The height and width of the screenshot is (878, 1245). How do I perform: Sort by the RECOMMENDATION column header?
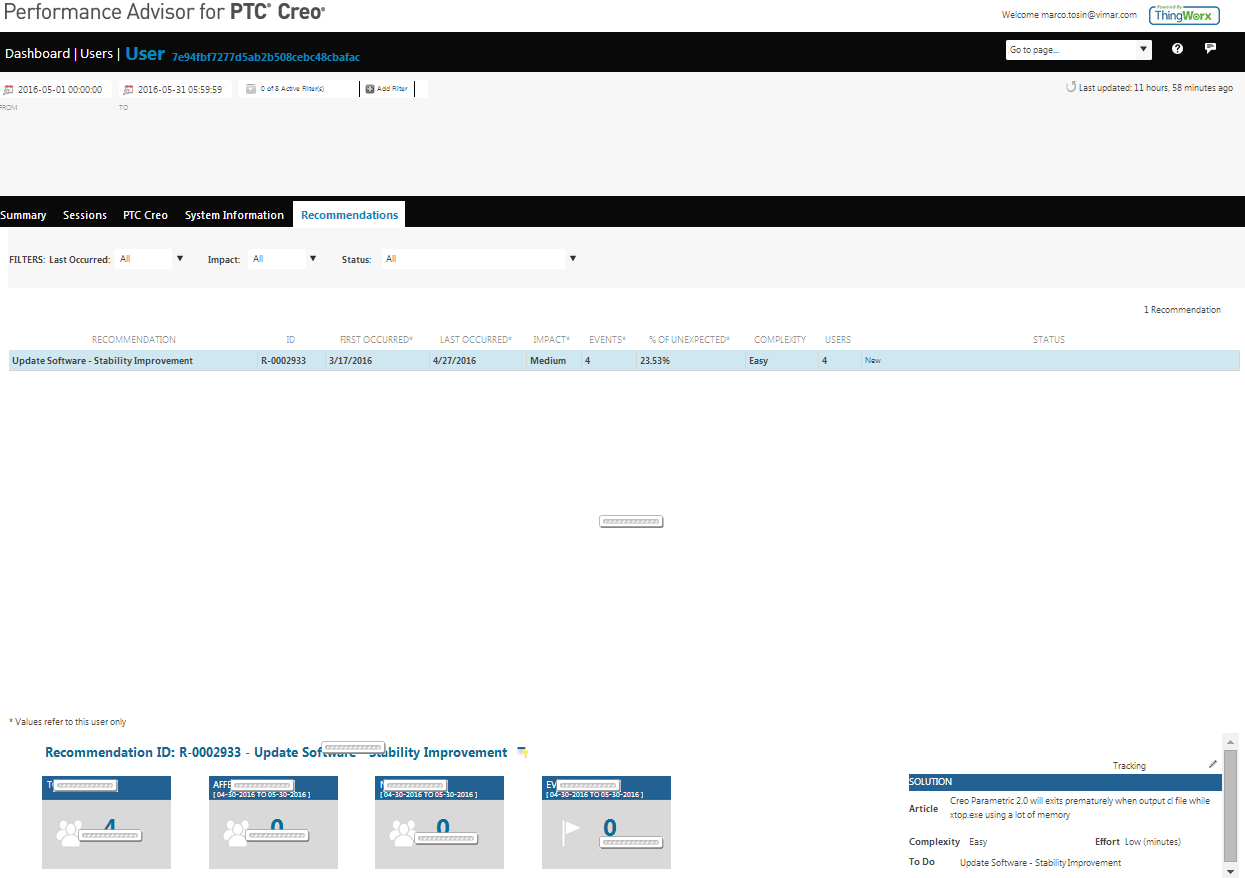pyautogui.click(x=134, y=340)
